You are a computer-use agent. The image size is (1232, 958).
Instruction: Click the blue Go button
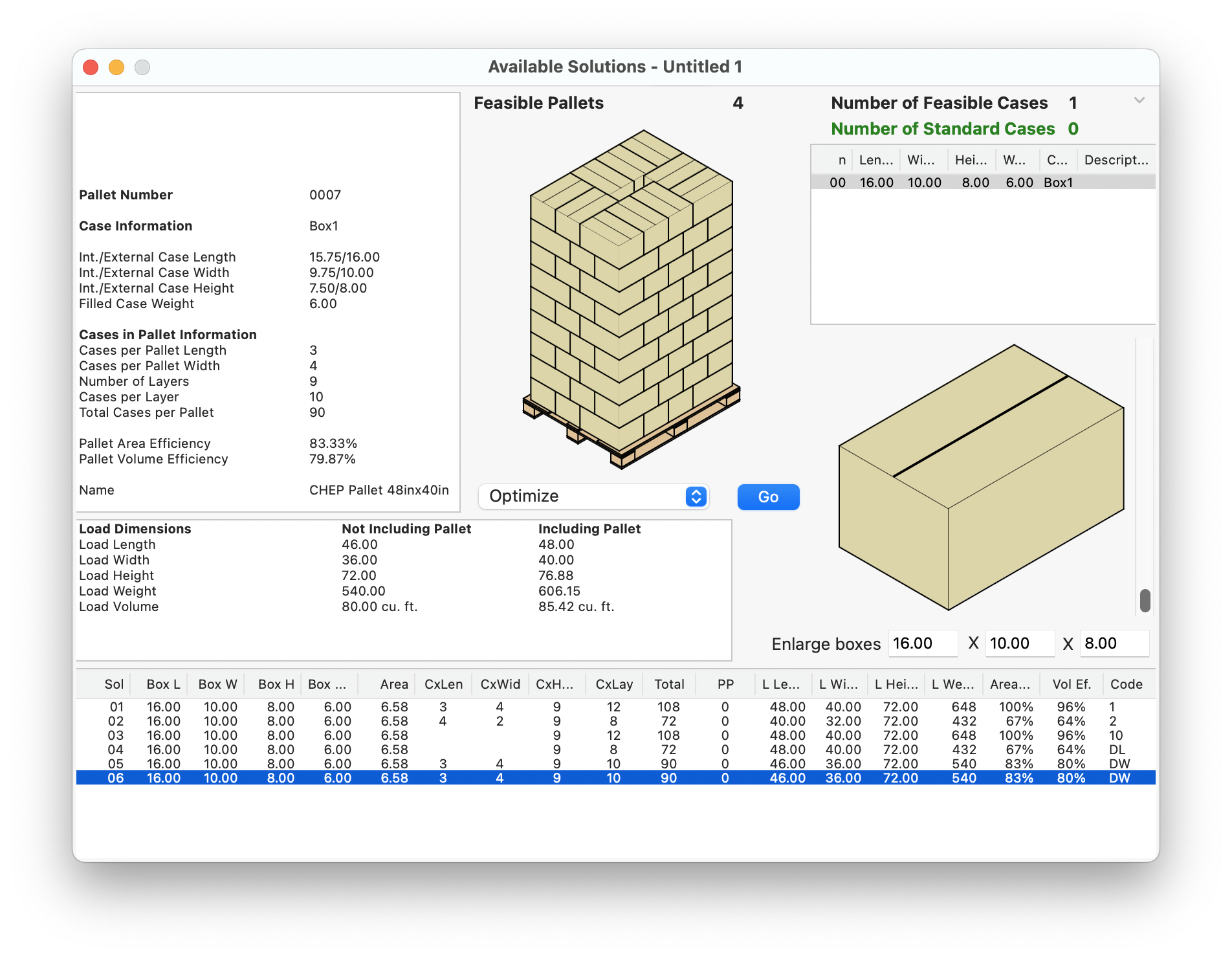(x=768, y=497)
